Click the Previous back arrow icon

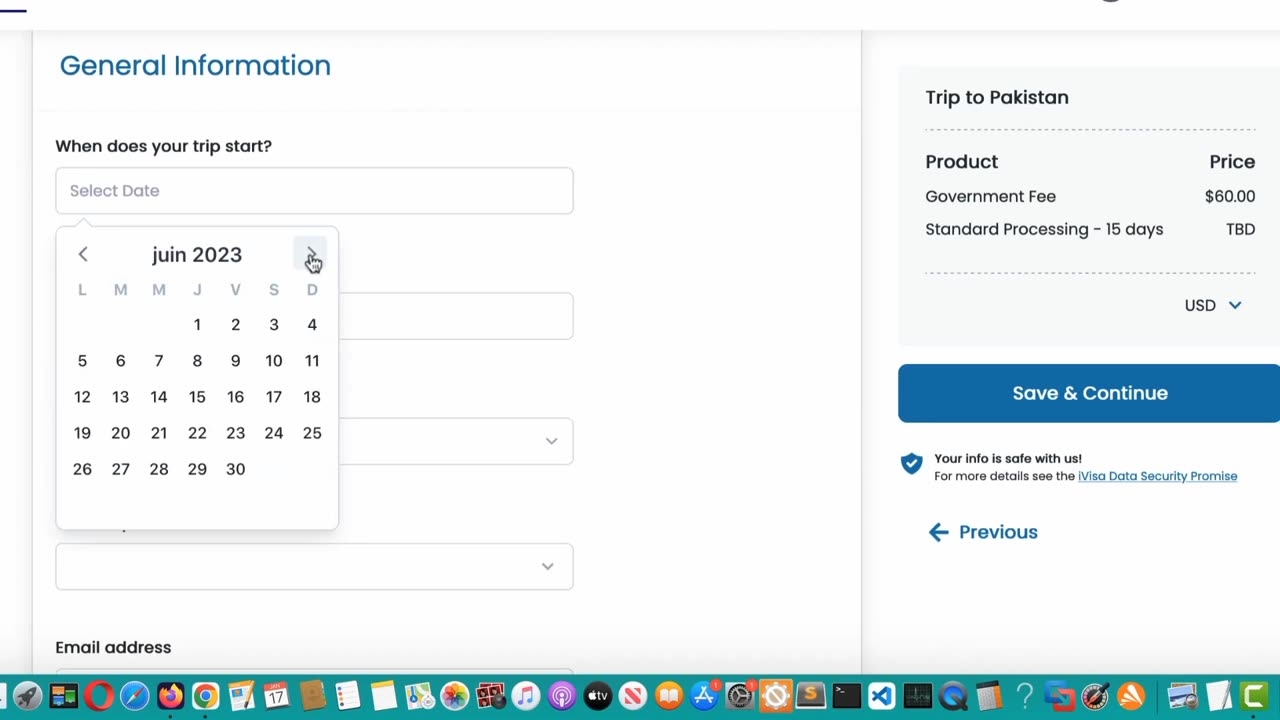point(938,532)
